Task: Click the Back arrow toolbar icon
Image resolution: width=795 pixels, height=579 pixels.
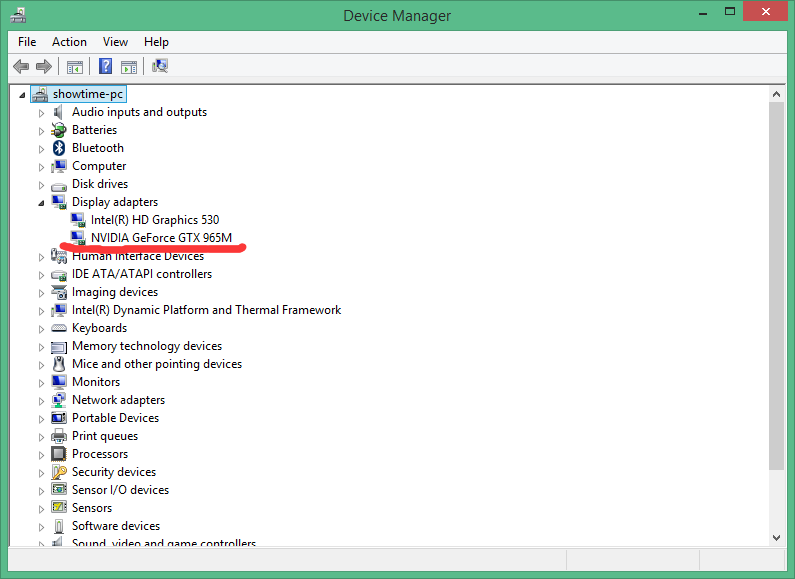Action: (x=21, y=66)
